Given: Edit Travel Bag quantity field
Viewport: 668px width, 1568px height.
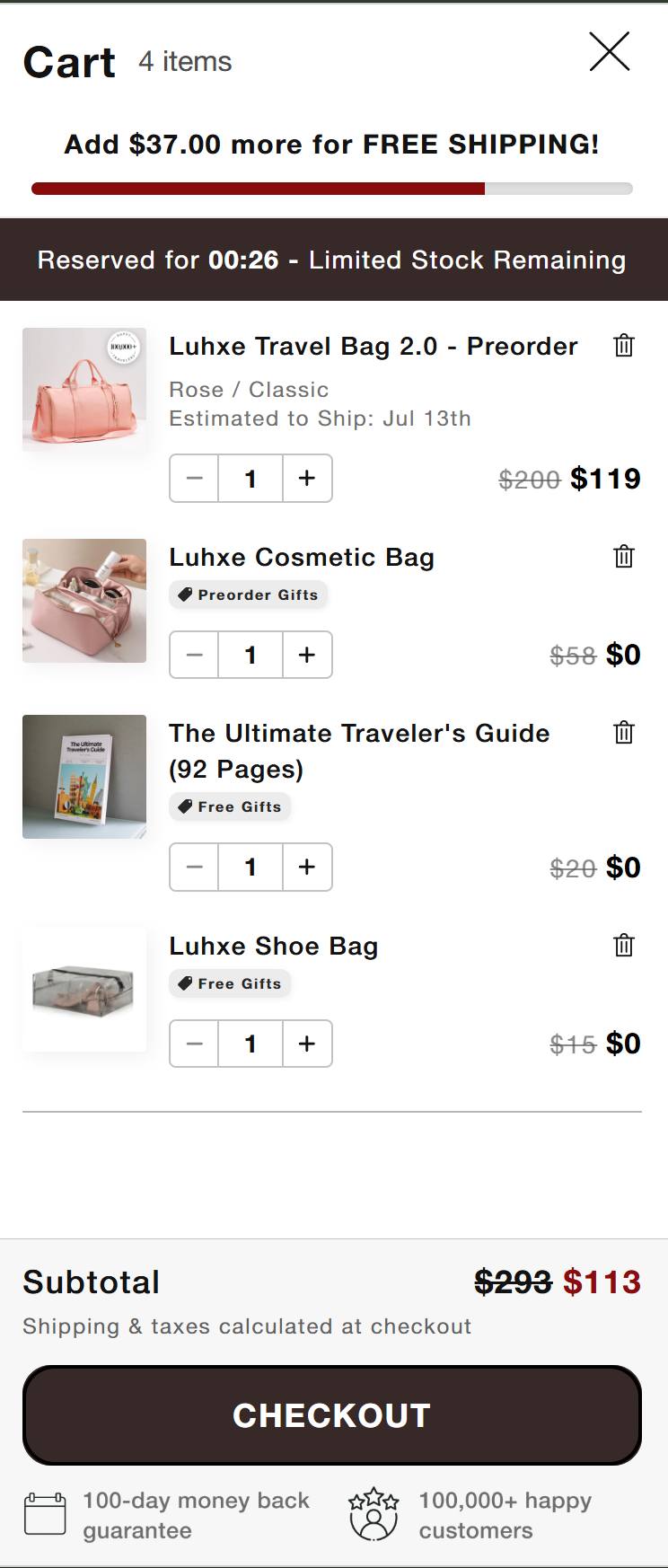Looking at the screenshot, I should point(250,478).
